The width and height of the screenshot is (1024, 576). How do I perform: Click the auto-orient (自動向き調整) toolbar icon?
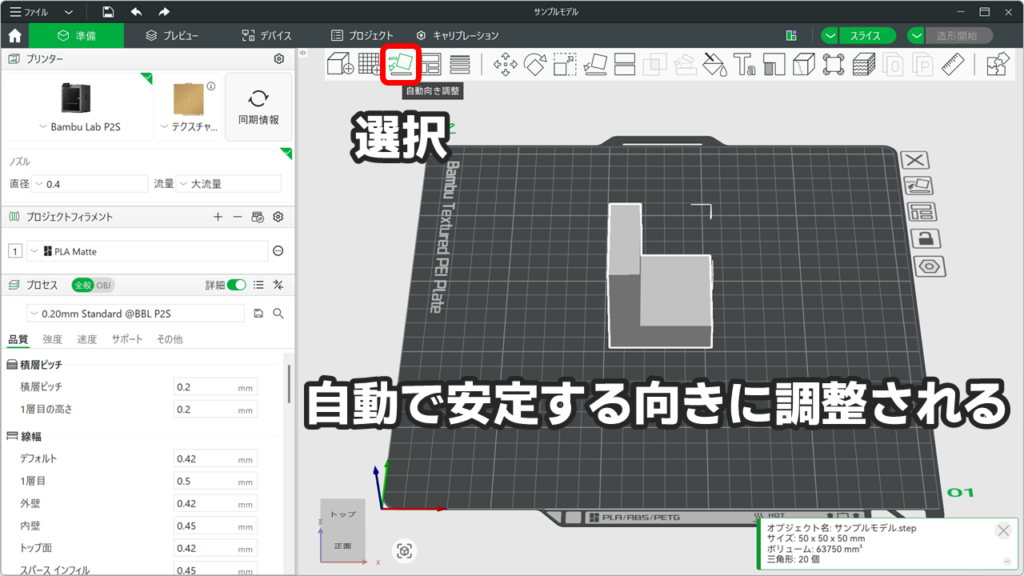point(401,65)
